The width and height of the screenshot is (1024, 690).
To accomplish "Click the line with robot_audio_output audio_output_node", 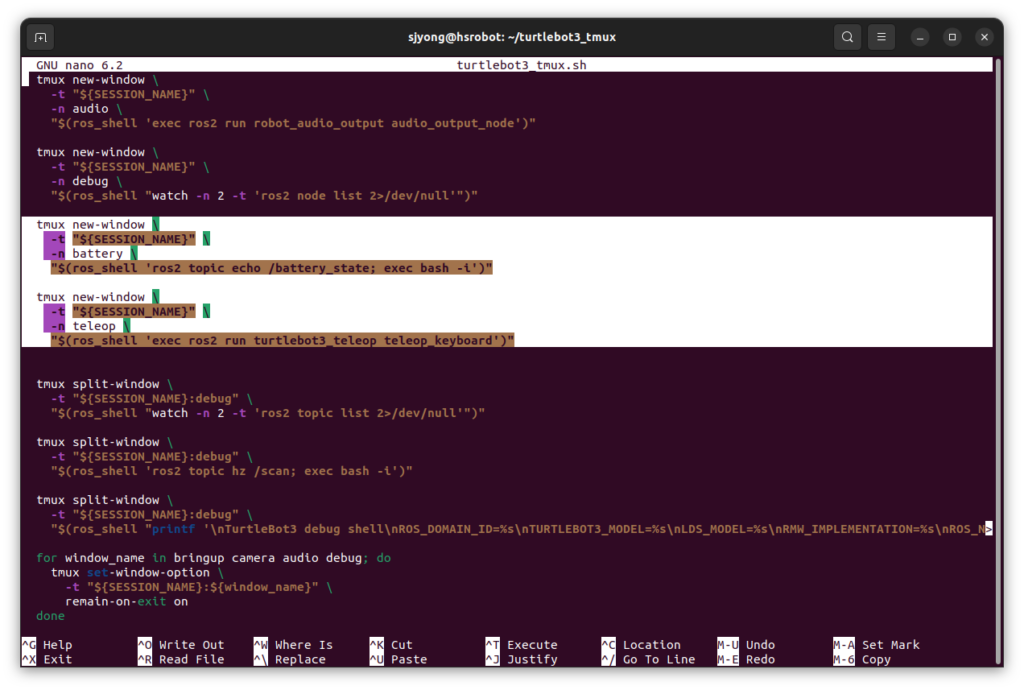I will (x=293, y=123).
